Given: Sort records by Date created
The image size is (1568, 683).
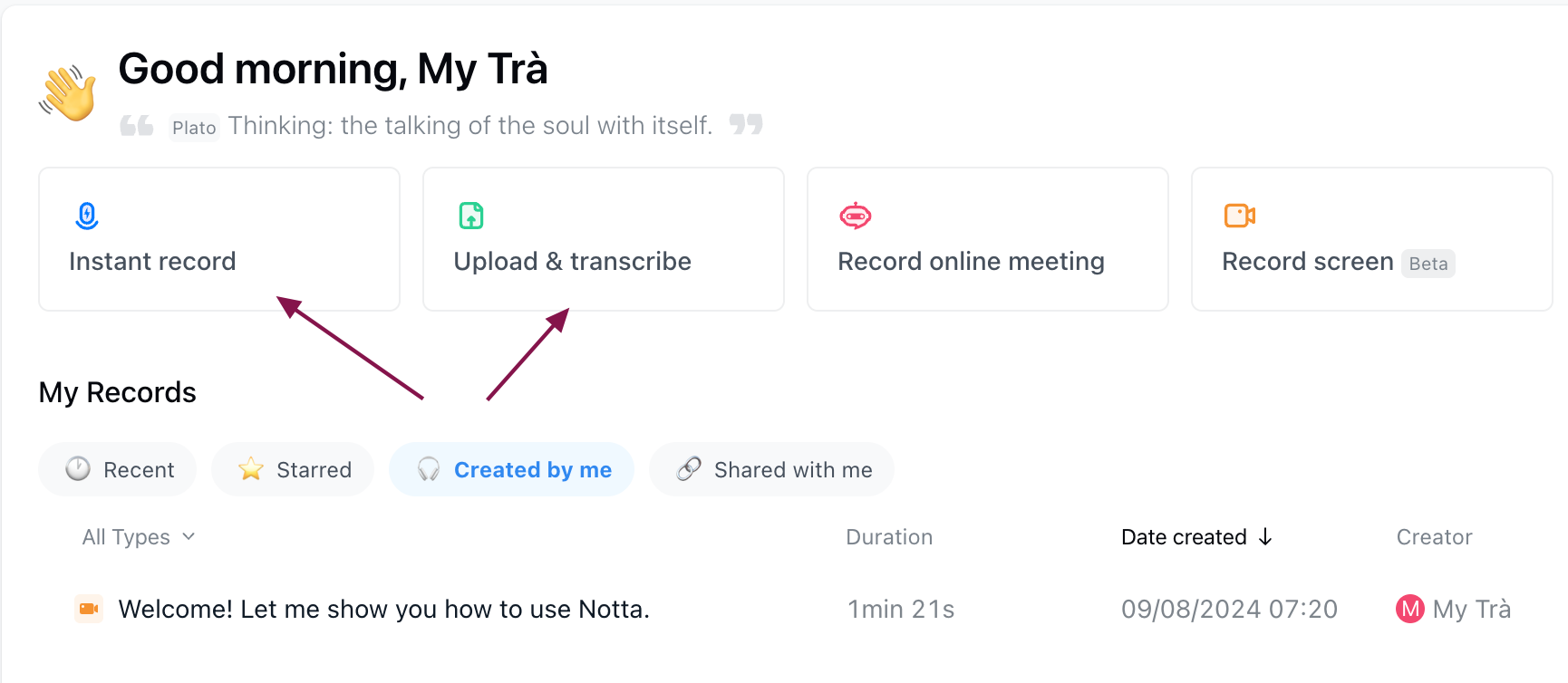Looking at the screenshot, I should point(1184,537).
